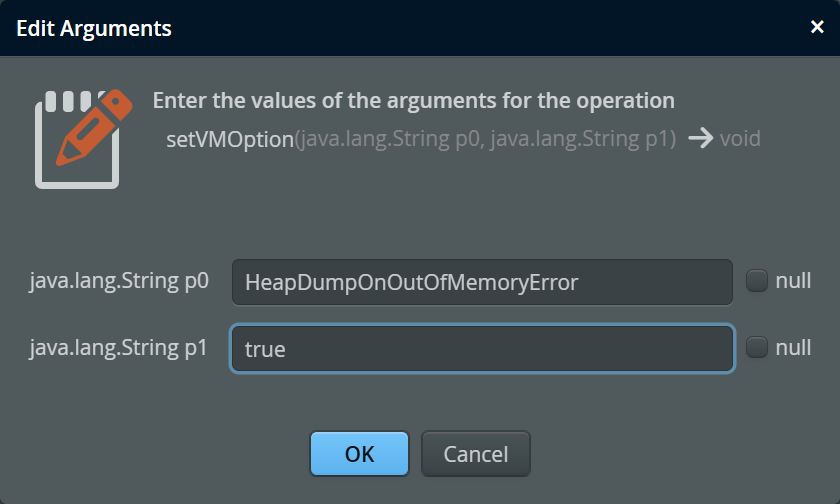Click the grey parameter signature in parentheses
The height and width of the screenshot is (504, 840).
485,139
